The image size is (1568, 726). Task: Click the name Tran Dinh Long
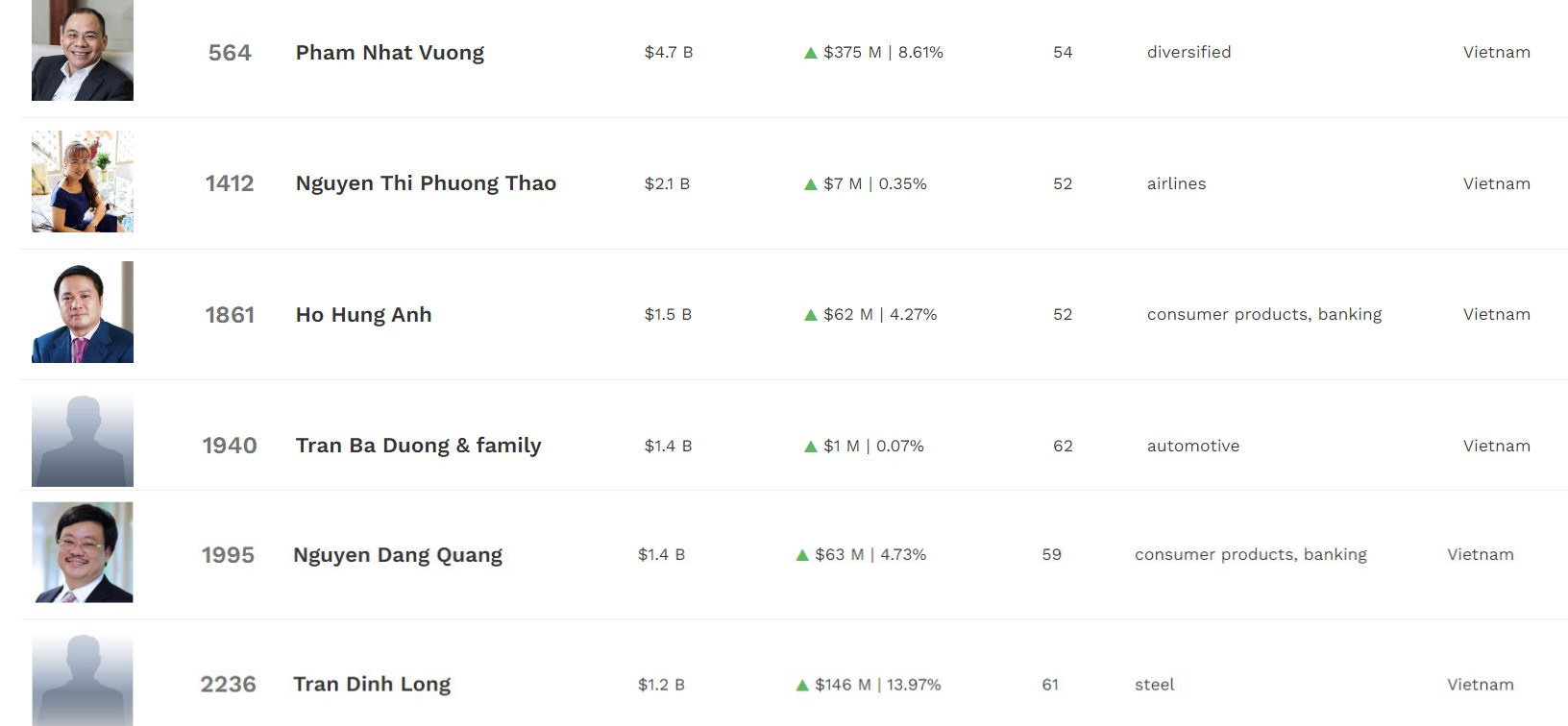[x=372, y=685]
